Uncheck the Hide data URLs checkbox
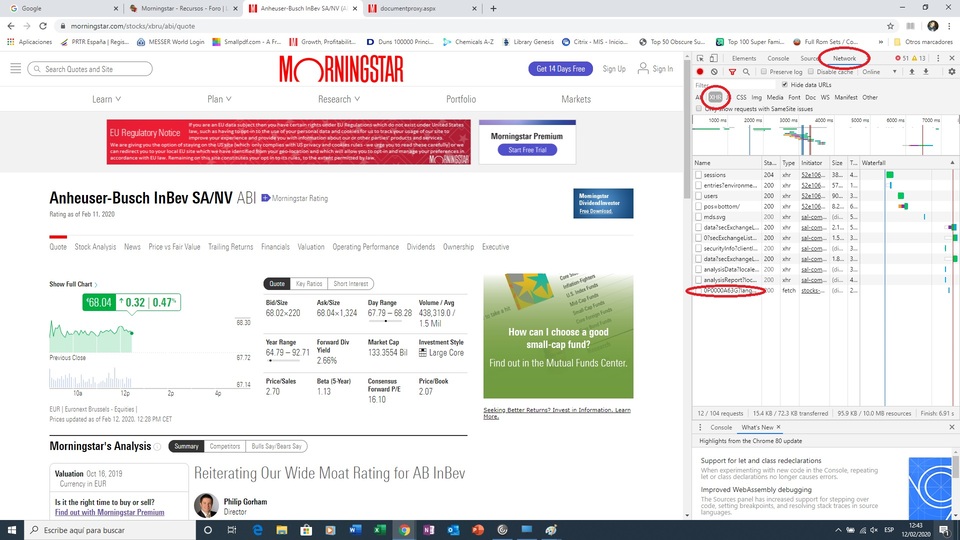The height and width of the screenshot is (540, 960). coord(785,84)
